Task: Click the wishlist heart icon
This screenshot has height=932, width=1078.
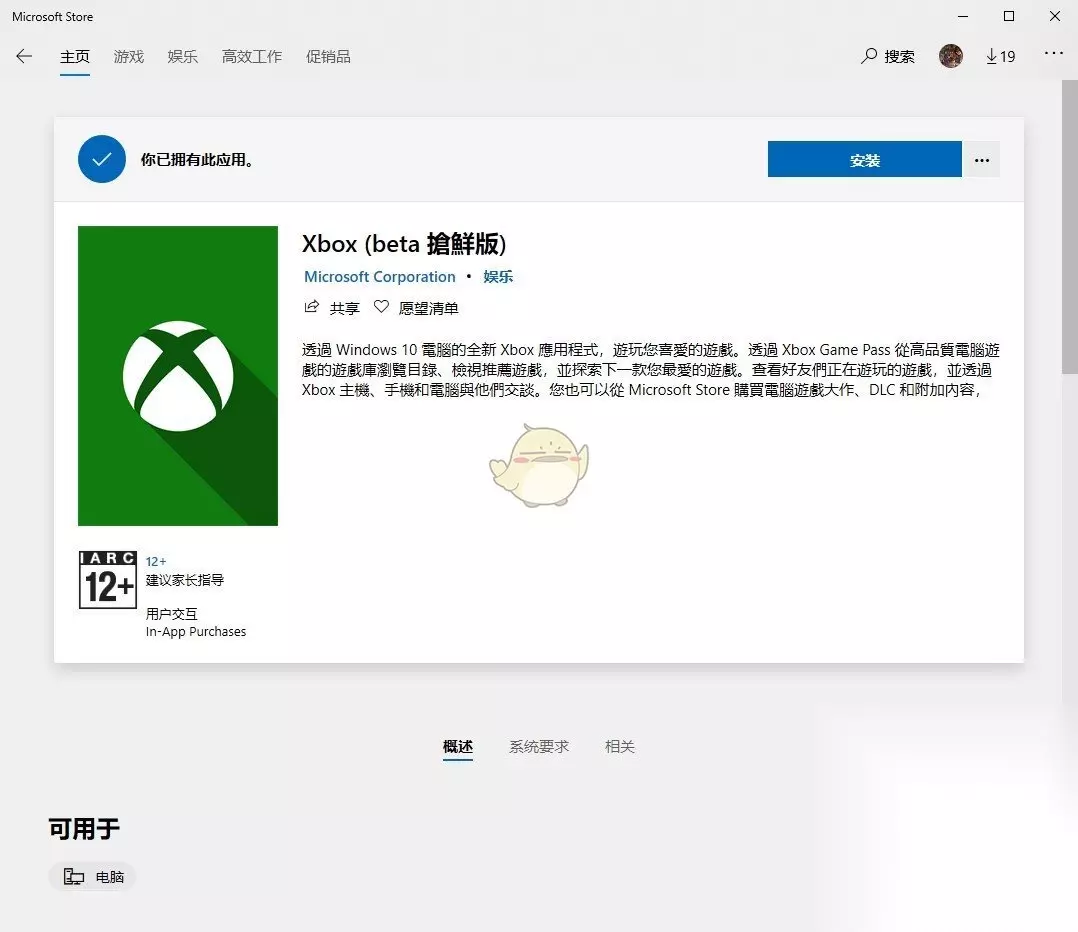Action: click(x=381, y=307)
